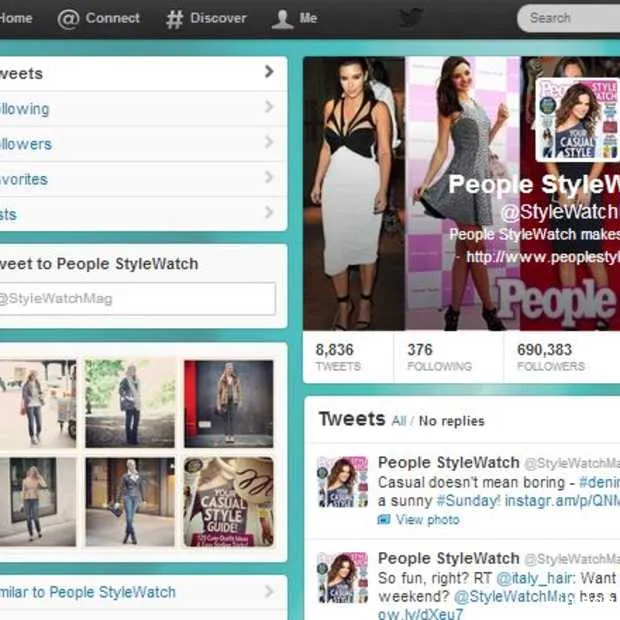
Task: Click the Me profile silhouette icon
Action: coord(282,19)
